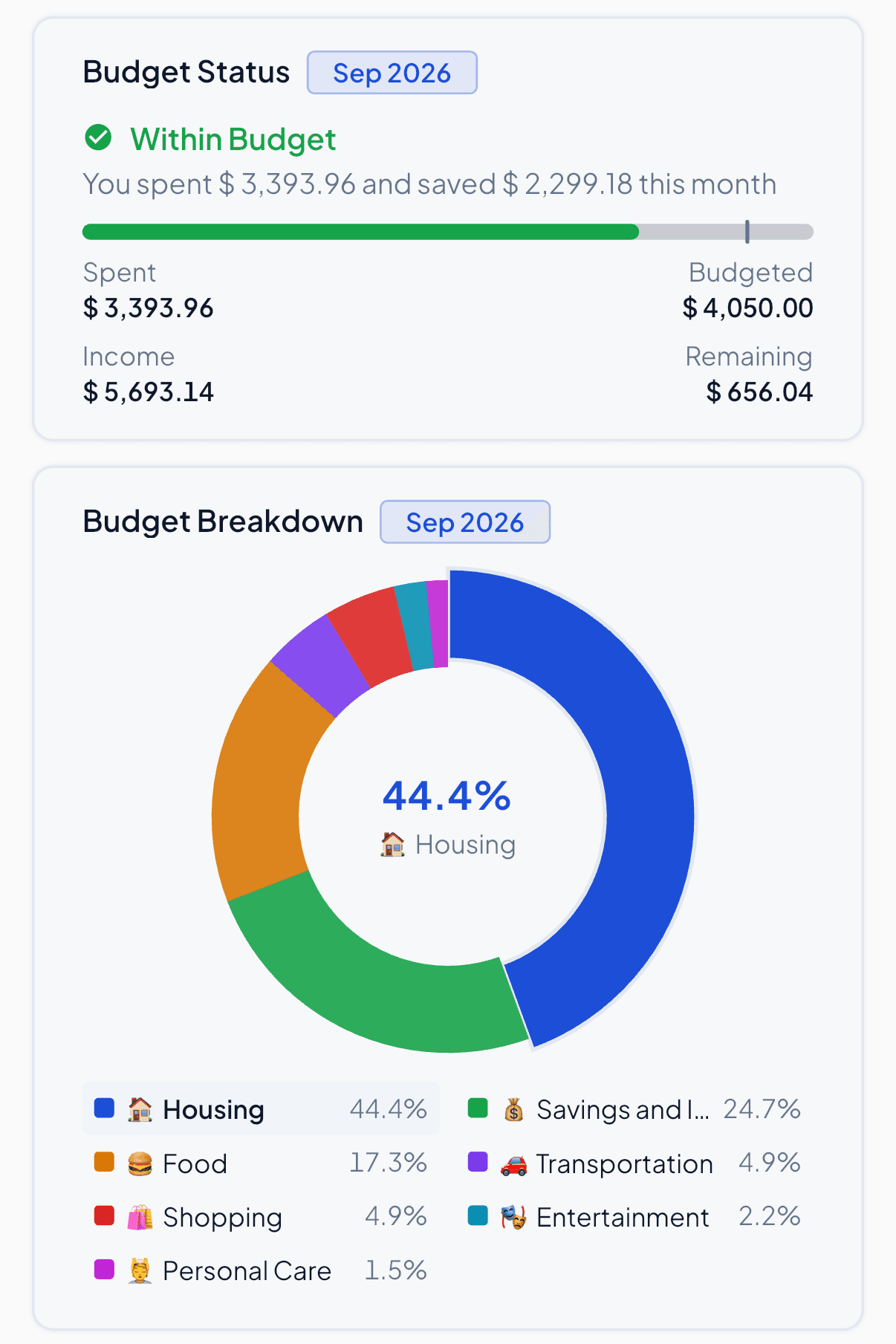The width and height of the screenshot is (896, 1344).
Task: Click the Transportation car emoji in legend
Action: (x=513, y=1163)
